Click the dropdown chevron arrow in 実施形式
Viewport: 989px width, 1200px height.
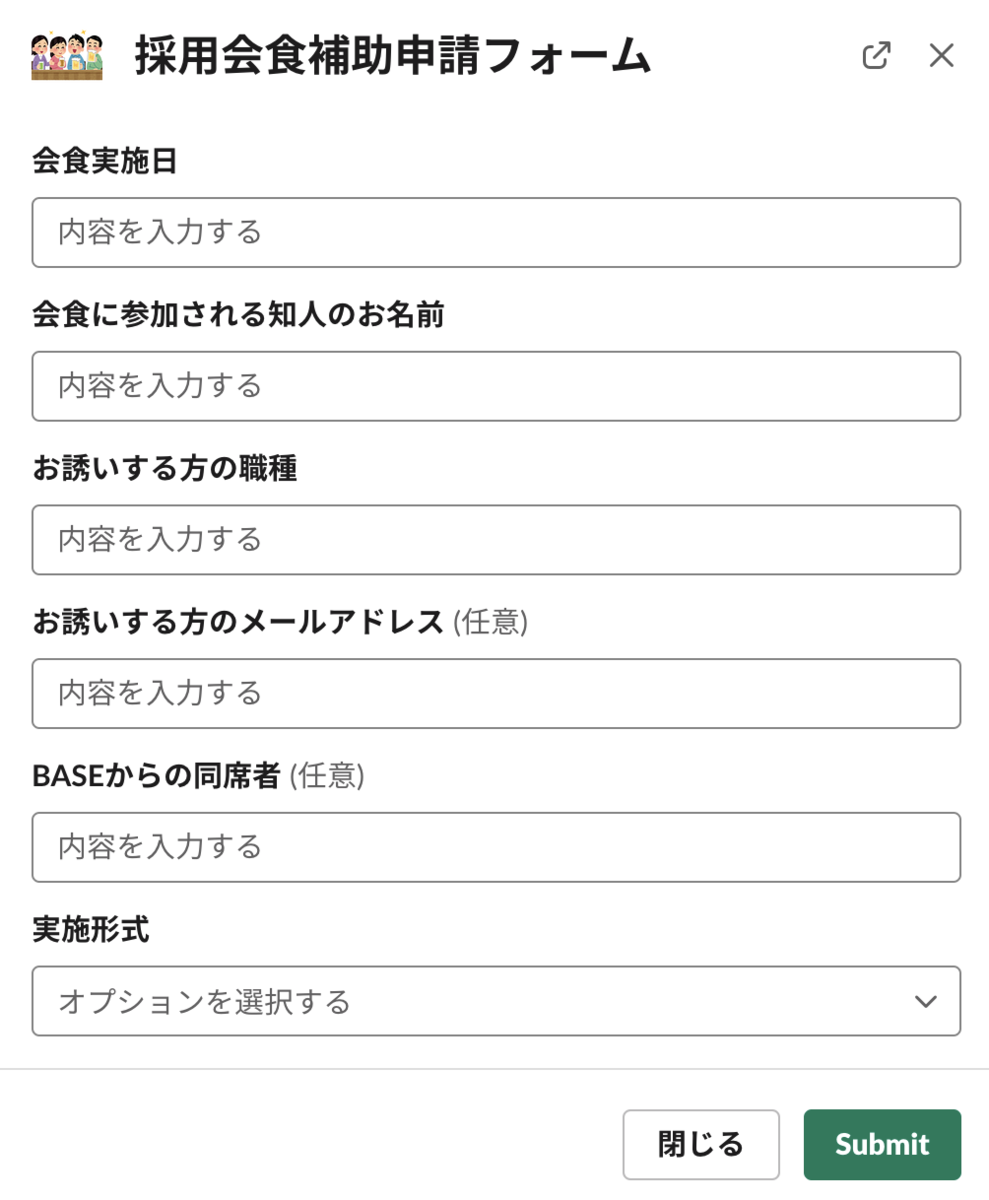click(x=926, y=1001)
